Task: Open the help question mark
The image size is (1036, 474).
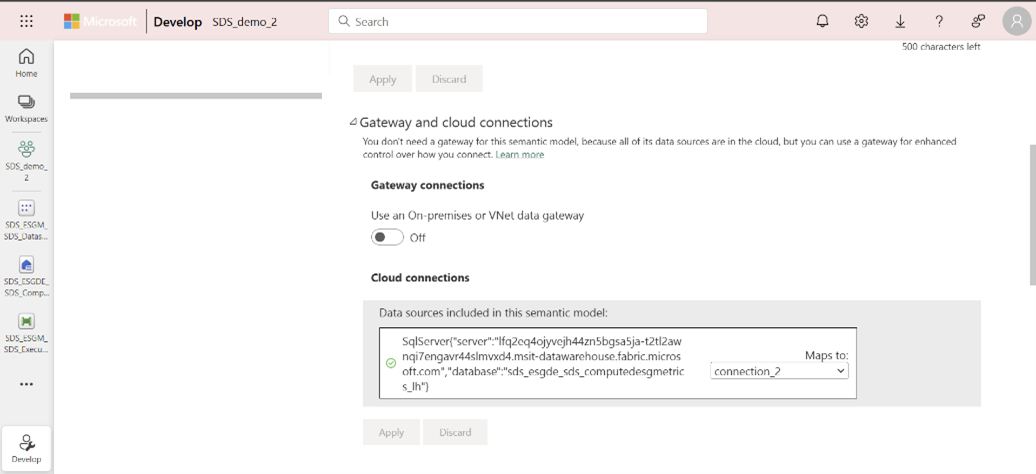Action: [x=939, y=21]
